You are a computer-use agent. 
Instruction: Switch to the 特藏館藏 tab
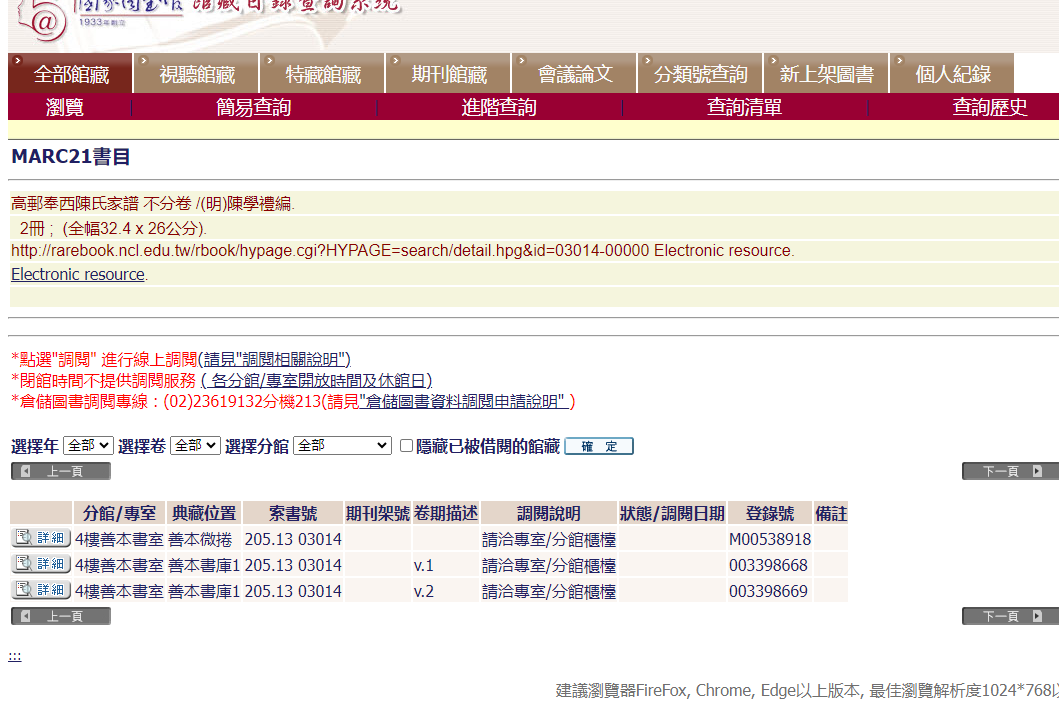(x=322, y=71)
